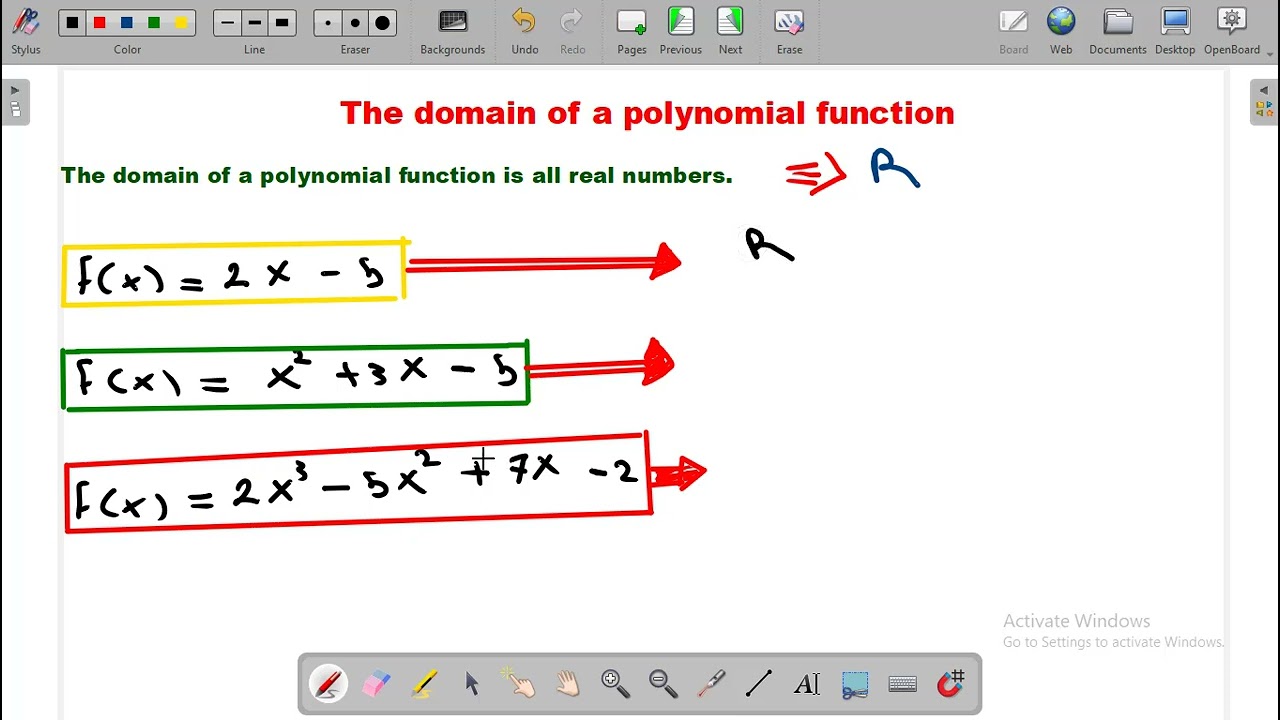Choose the medium eraser size
1280x720 pixels.
355,23
